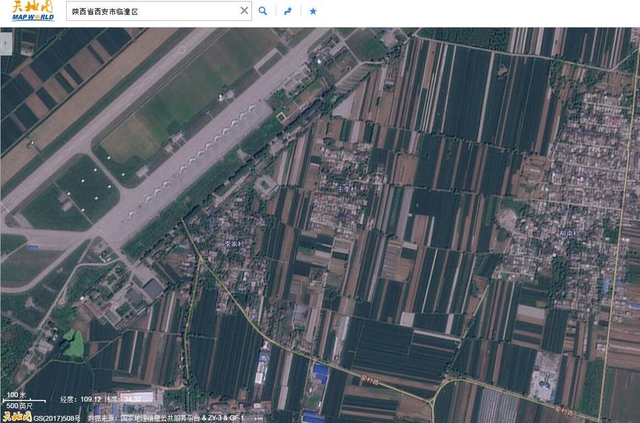Click the 100 米 scale label
Image resolution: width=640 pixels, height=423 pixels.
coord(16,395)
